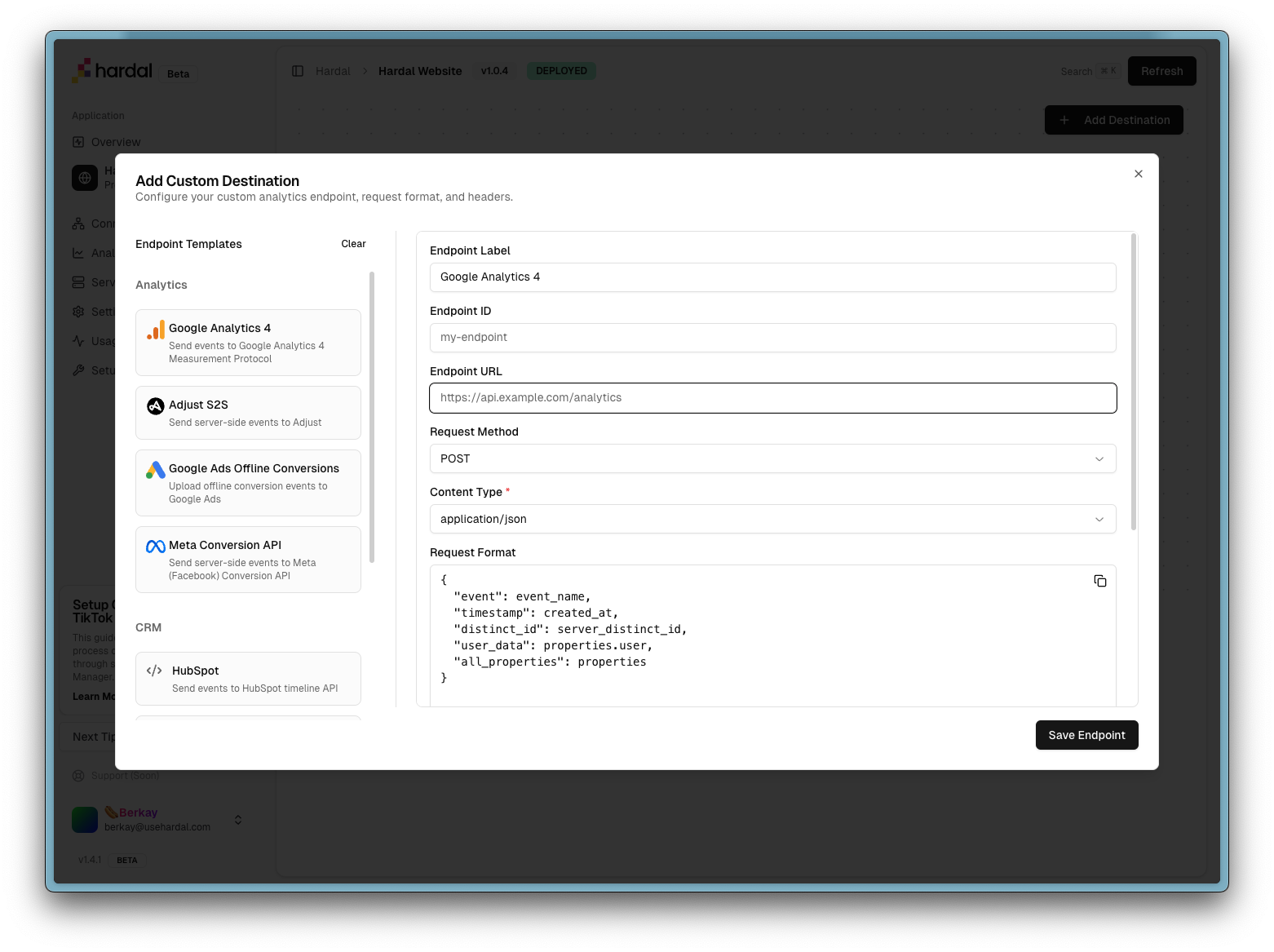Click the Overview sidebar icon
Image resolution: width=1274 pixels, height=952 pixels.
(78, 142)
